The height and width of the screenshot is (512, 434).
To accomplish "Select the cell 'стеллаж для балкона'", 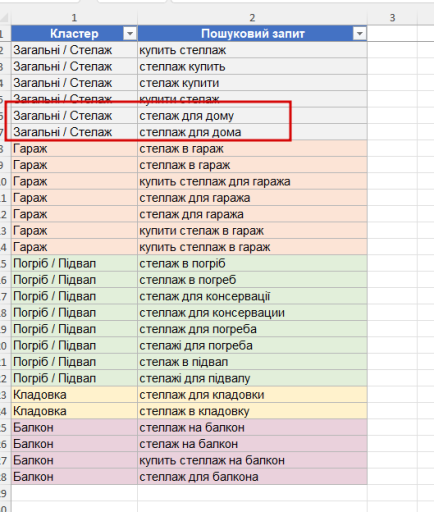I will [252, 477].
